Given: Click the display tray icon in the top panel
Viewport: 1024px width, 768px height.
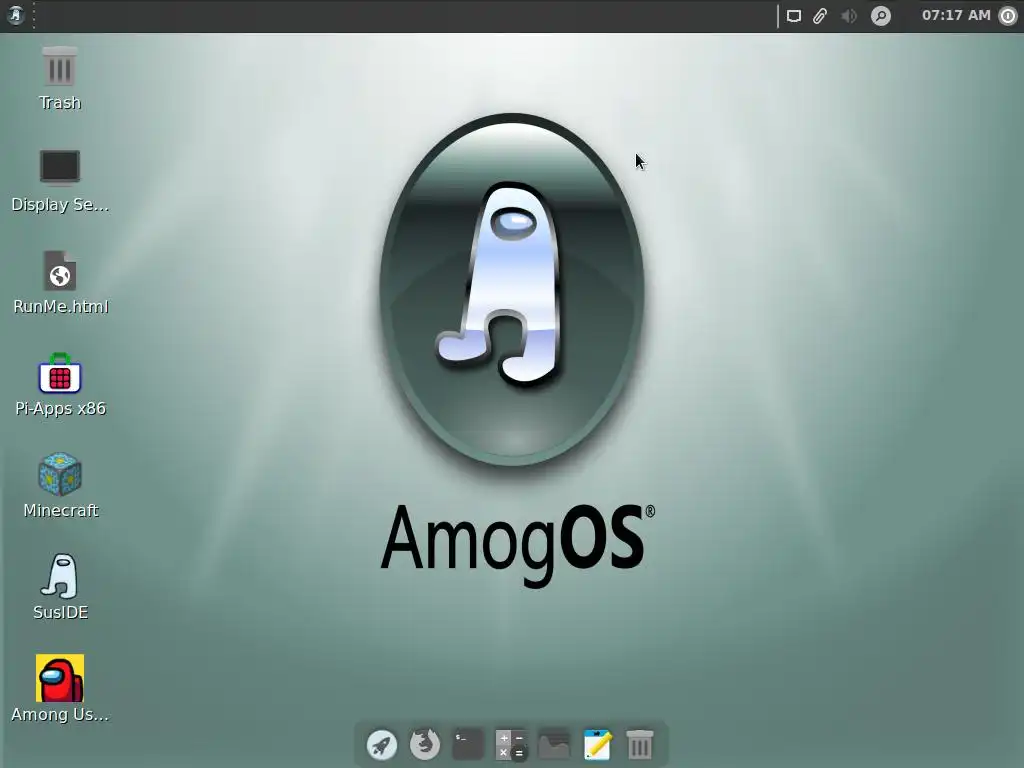Looking at the screenshot, I should click(793, 16).
